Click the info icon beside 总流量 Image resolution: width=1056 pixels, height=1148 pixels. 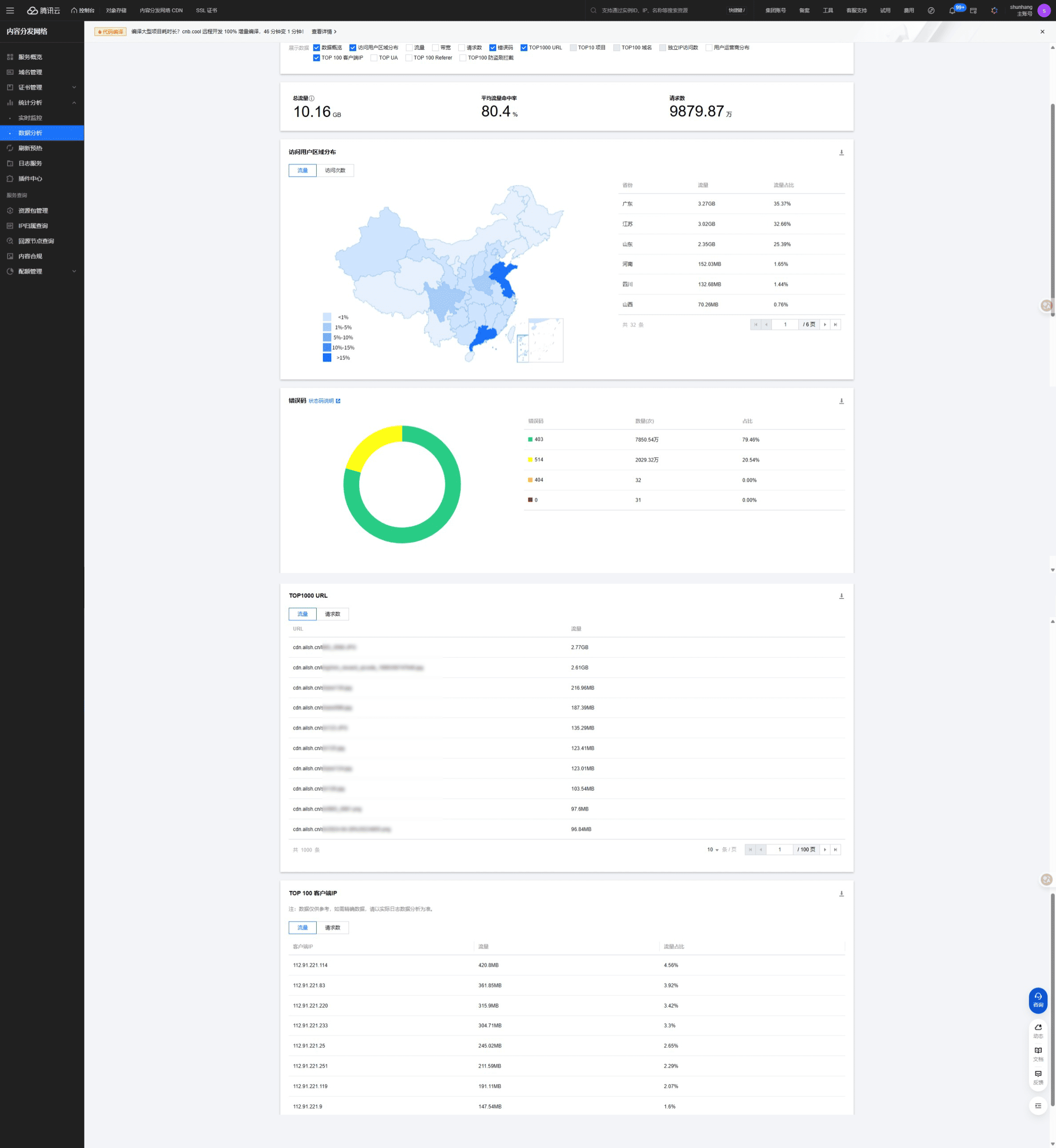tap(311, 98)
